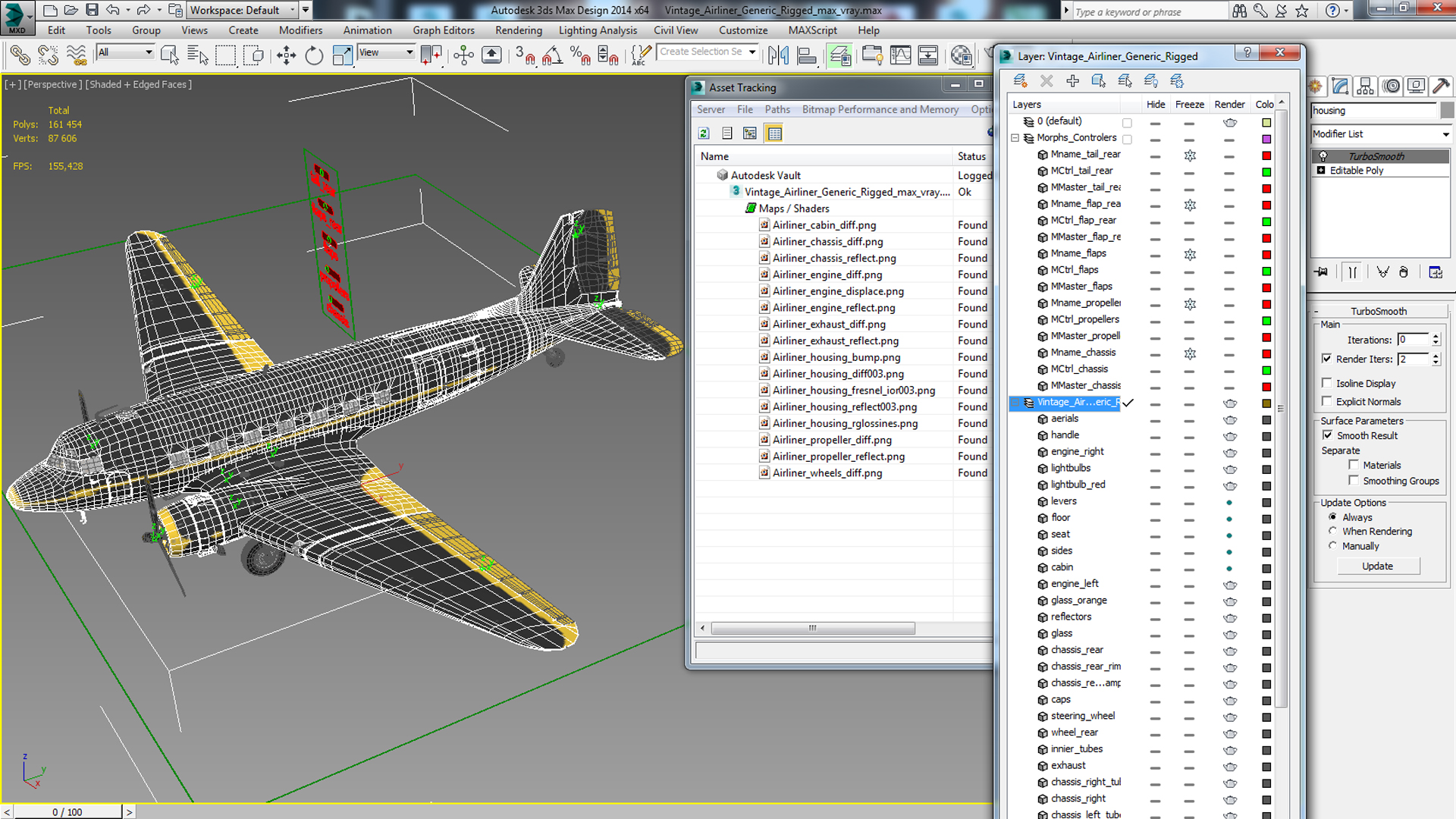
Task: Enable Separate by Materials checkbox
Action: click(x=1354, y=465)
